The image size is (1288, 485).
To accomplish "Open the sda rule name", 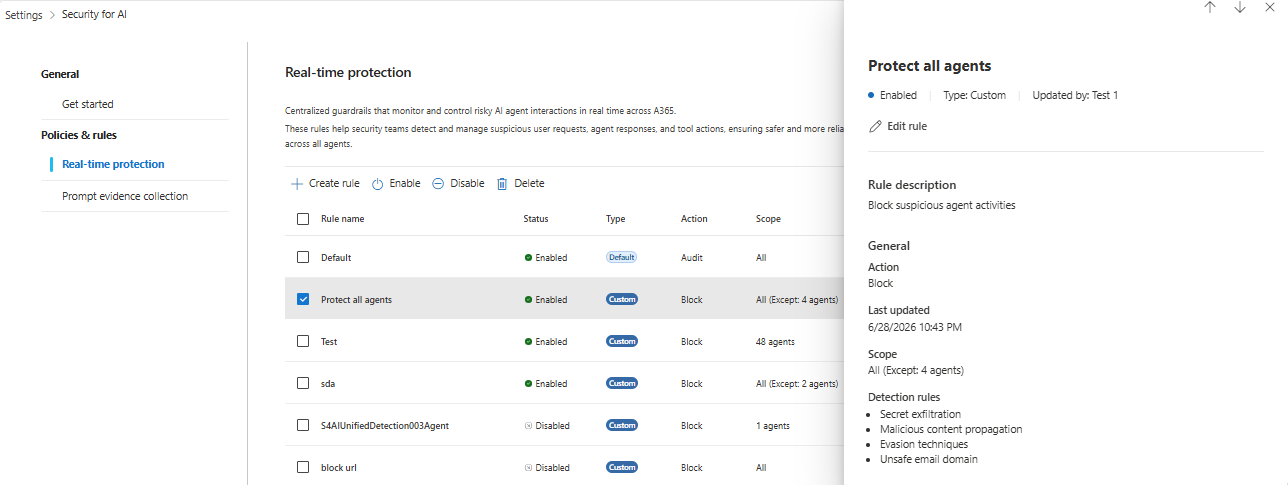I will coord(329,383).
